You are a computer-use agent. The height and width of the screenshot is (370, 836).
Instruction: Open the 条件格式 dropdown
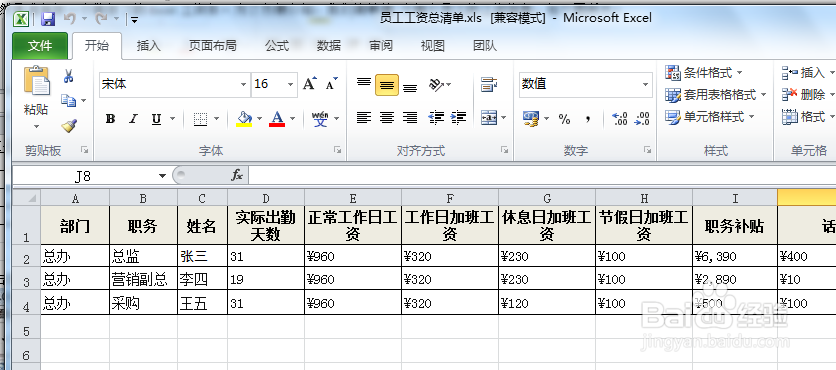[x=703, y=73]
